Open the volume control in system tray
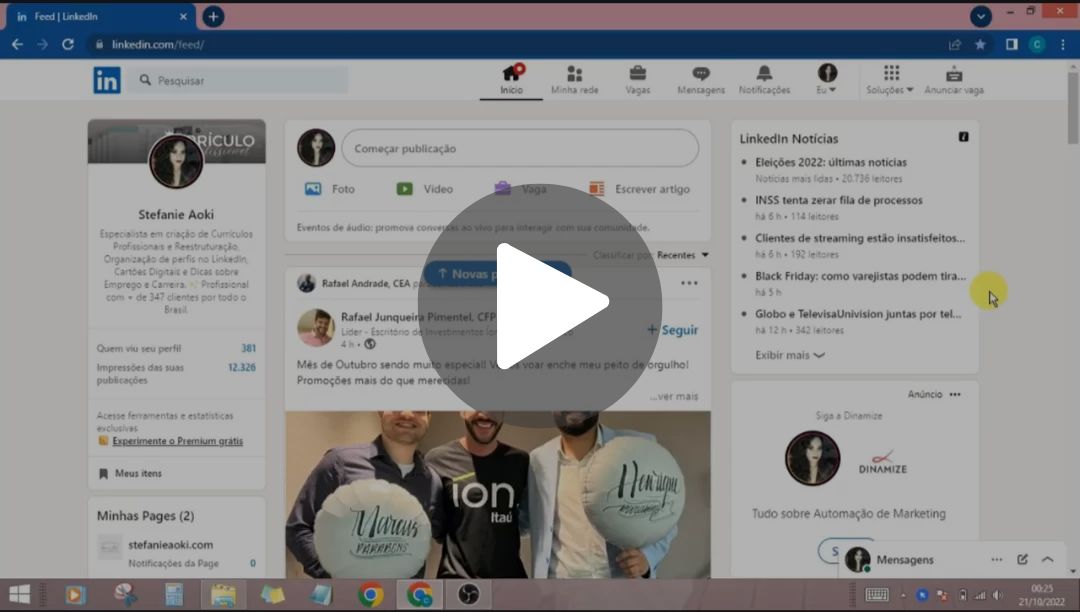Viewport: 1080px width, 612px height. pos(997,595)
